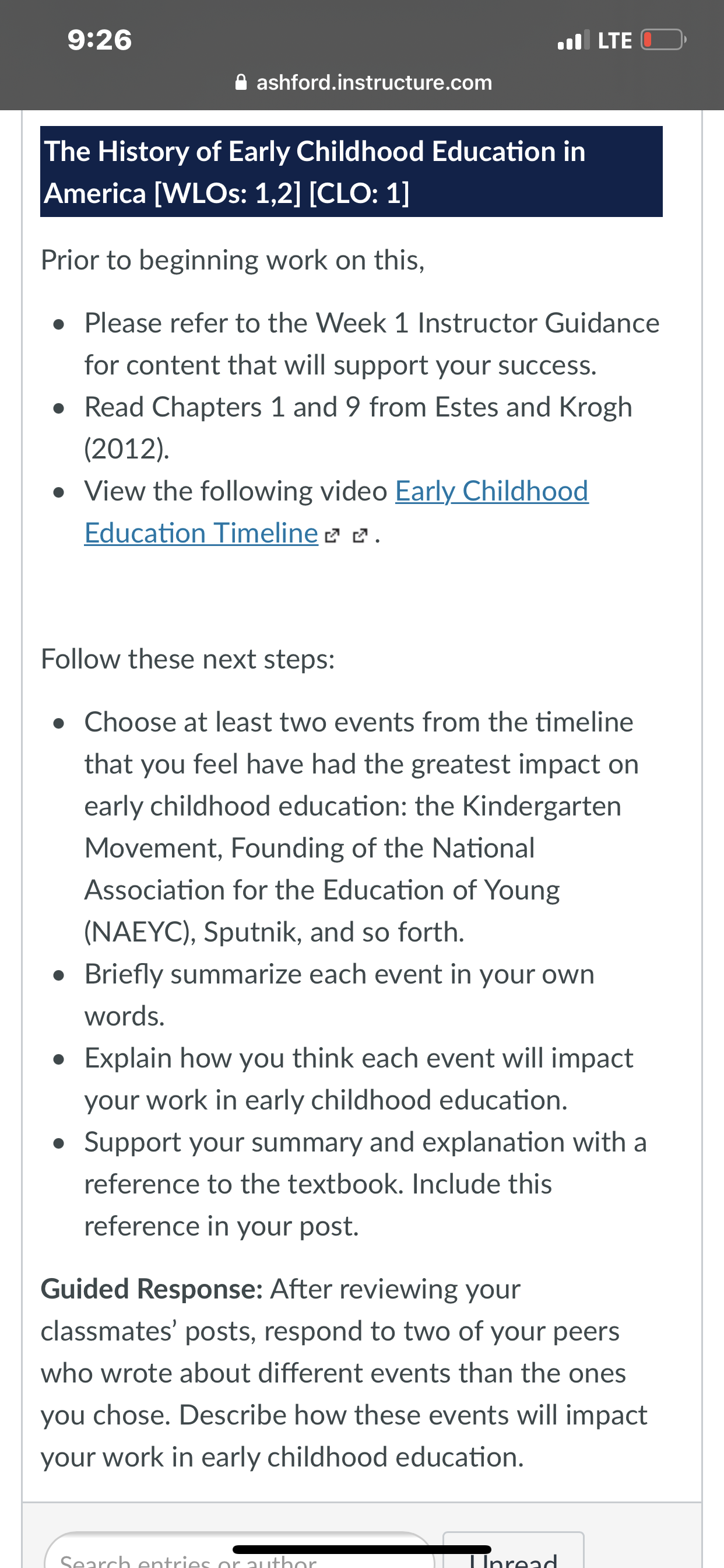Screen dimensions: 724x1568
Task: Select the 'Briefly summarize each event' bullet
Action: (339, 995)
